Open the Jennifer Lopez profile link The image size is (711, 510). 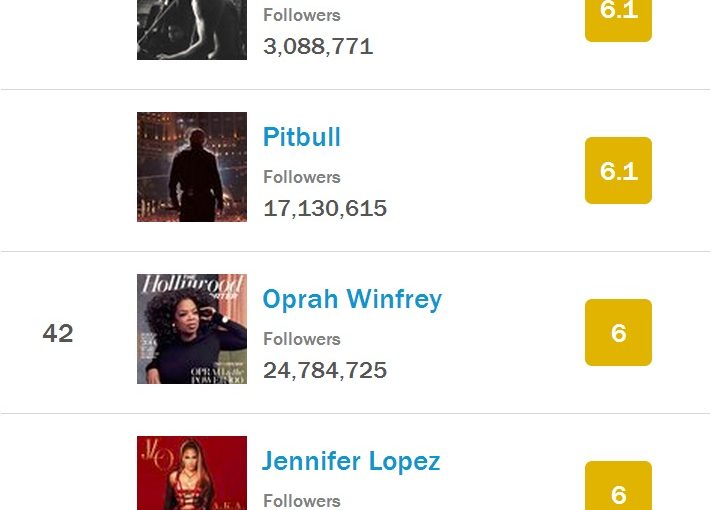pos(351,461)
